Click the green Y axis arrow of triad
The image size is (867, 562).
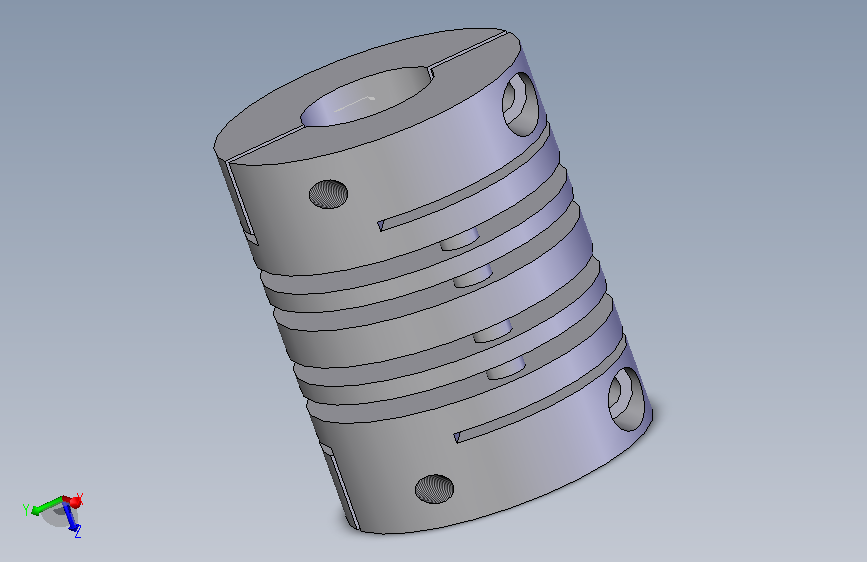click(x=46, y=506)
